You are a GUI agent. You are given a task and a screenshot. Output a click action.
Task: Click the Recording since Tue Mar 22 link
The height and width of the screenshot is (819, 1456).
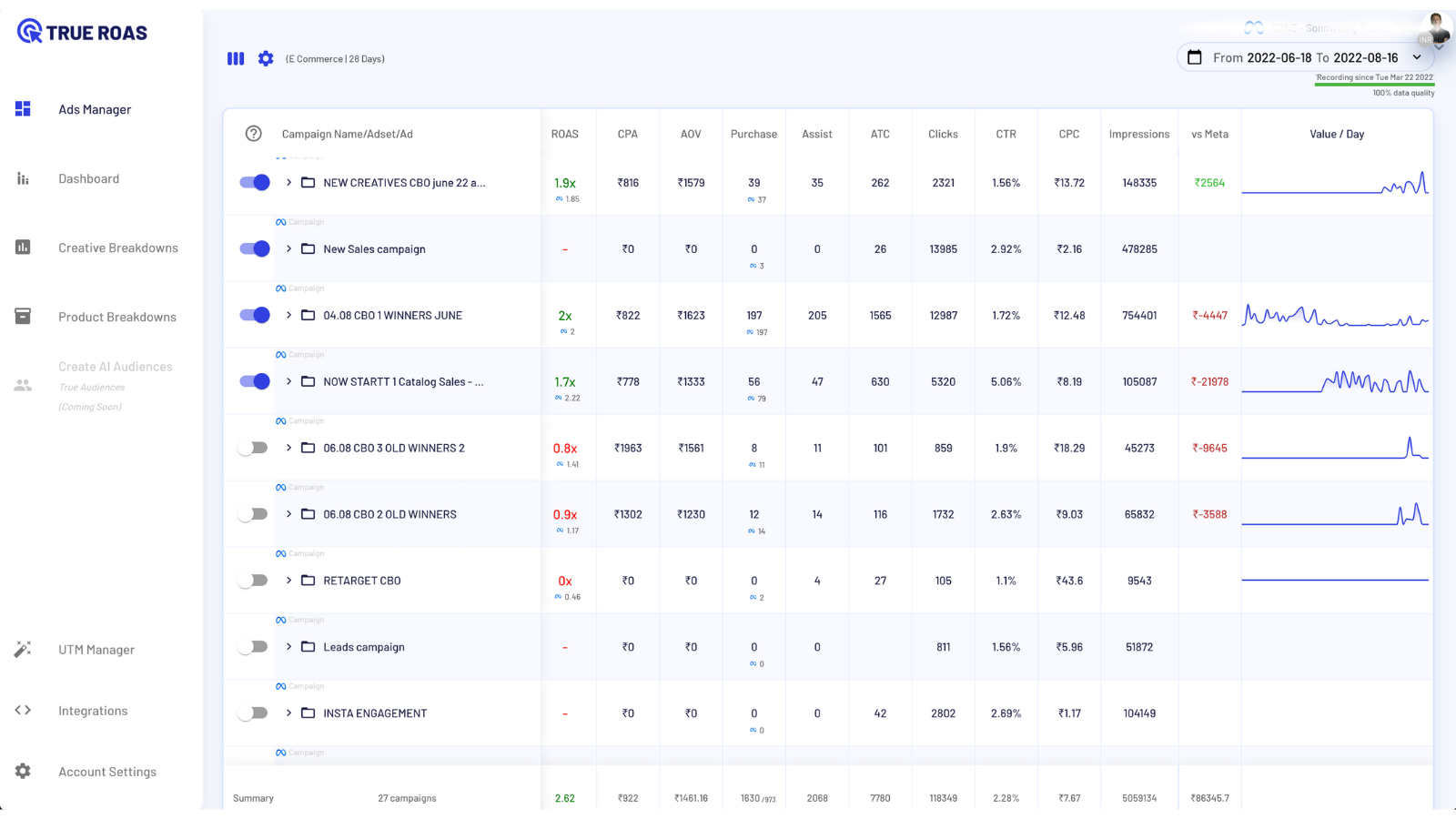point(1374,78)
